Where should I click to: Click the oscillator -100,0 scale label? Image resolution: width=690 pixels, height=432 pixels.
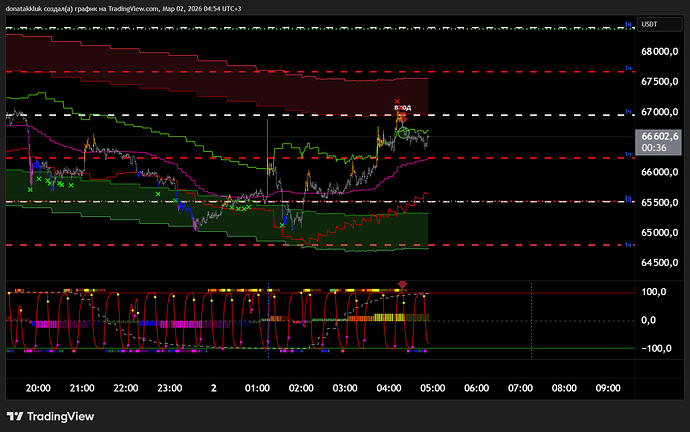point(655,349)
